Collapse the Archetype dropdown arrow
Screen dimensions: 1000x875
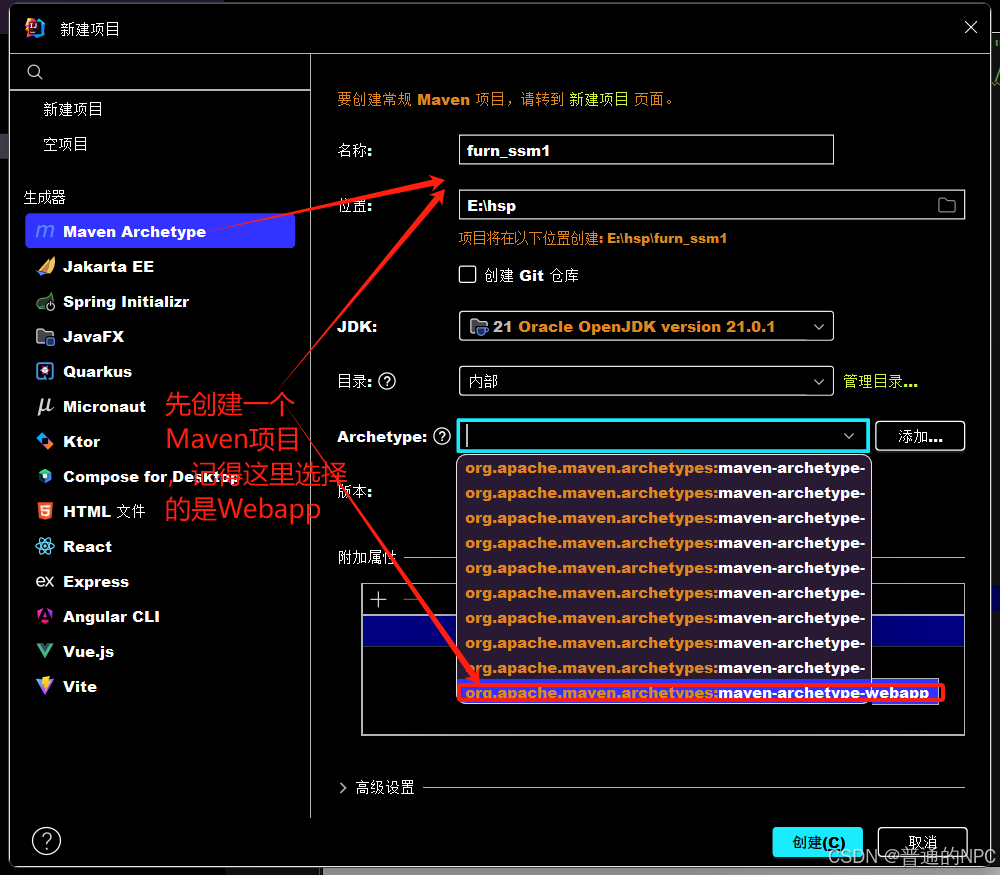849,436
